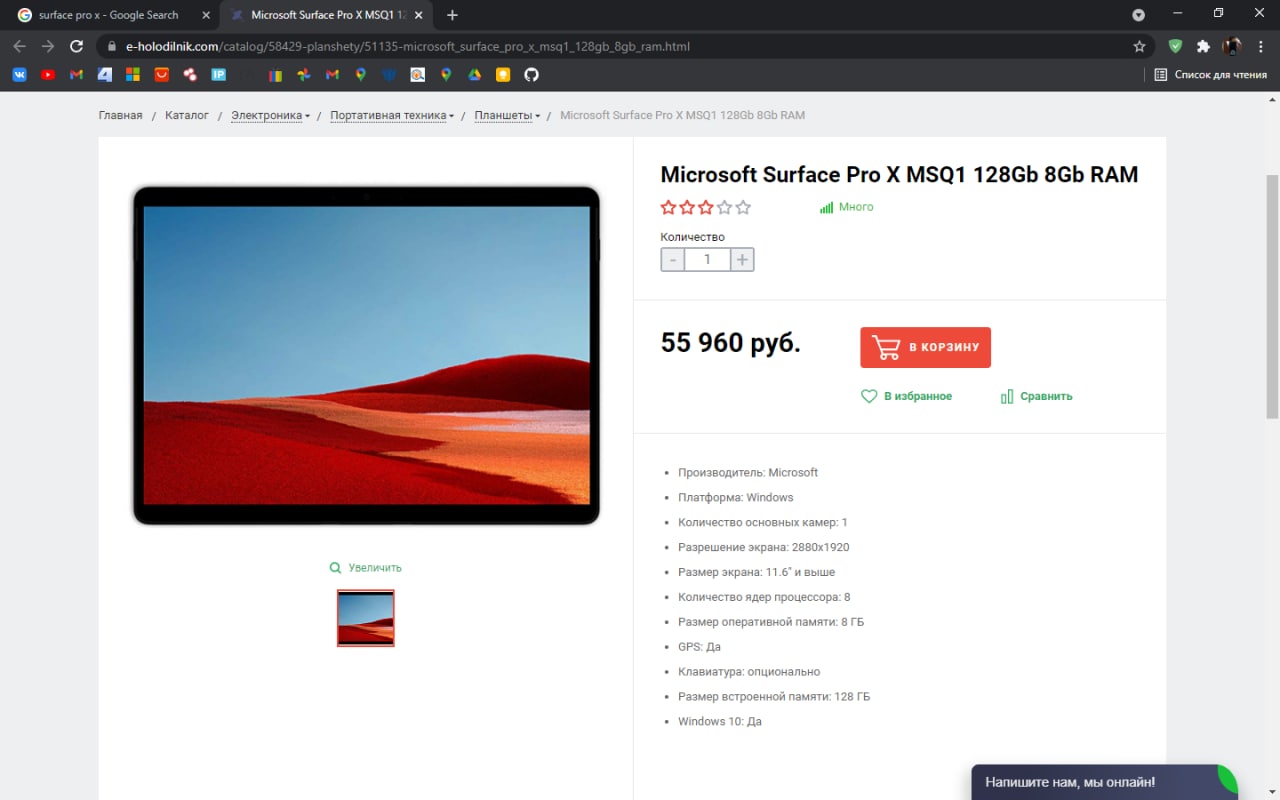Open the Список для чтения reading list
The image size is (1280, 800).
click(1210, 75)
